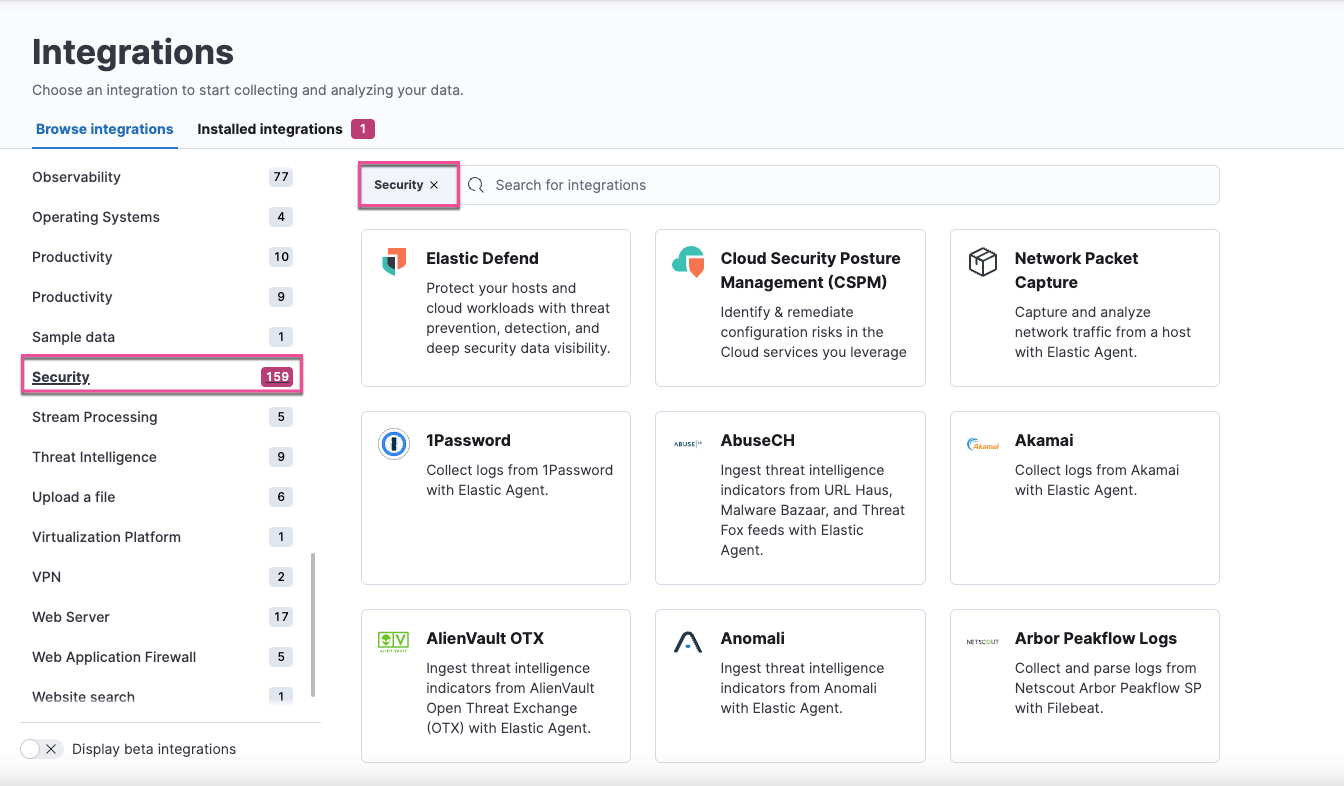1344x786 pixels.
Task: Click the Akamai integration logo
Action: (982, 443)
